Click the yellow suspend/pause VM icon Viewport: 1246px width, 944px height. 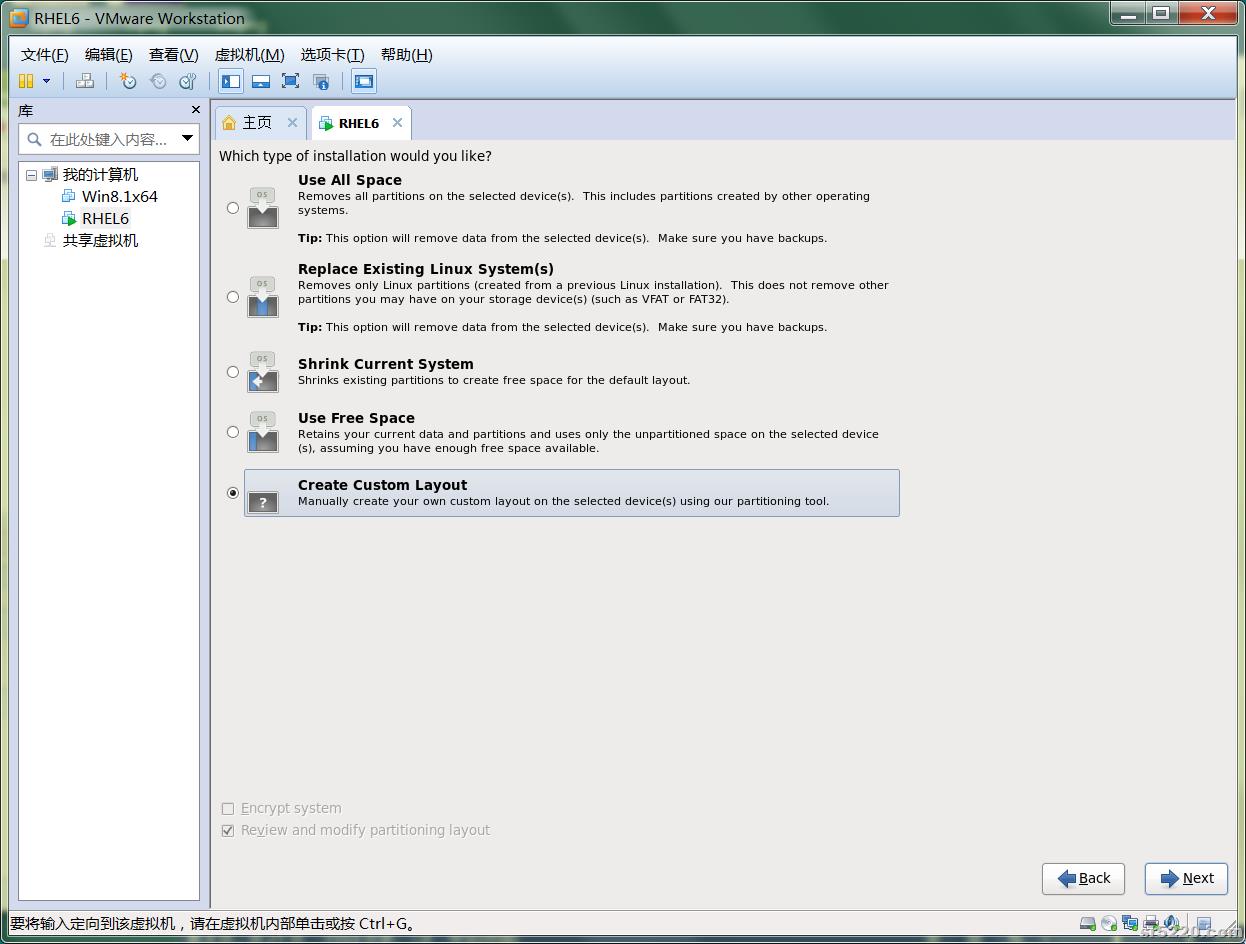click(26, 81)
